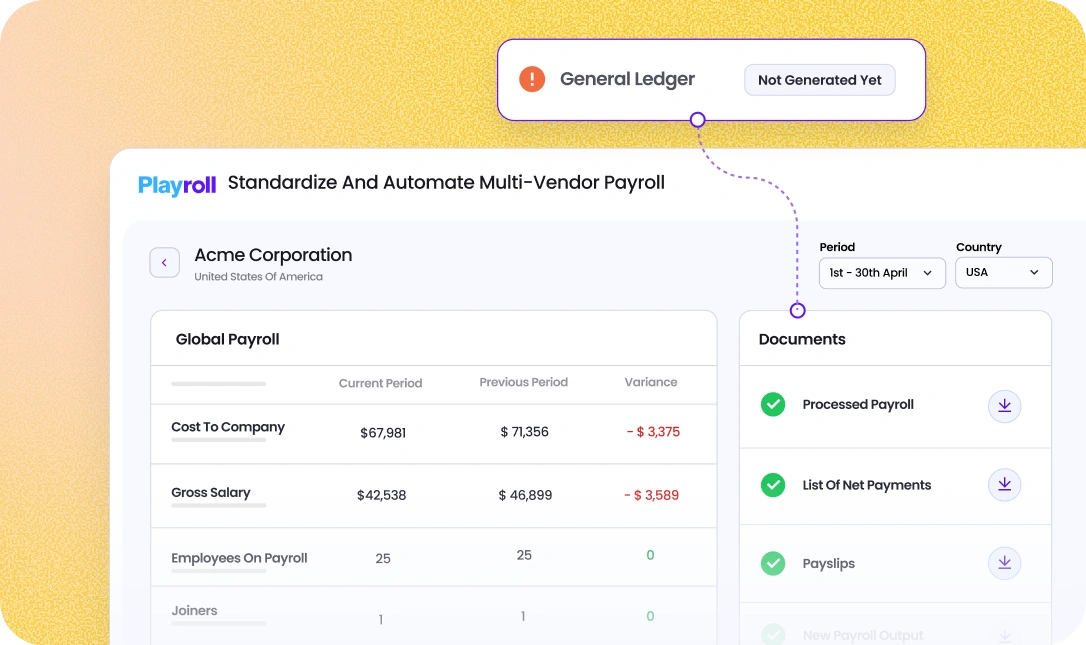This screenshot has width=1086, height=645.
Task: Click the $ 46,899 previous gross salary
Action: click(525, 495)
